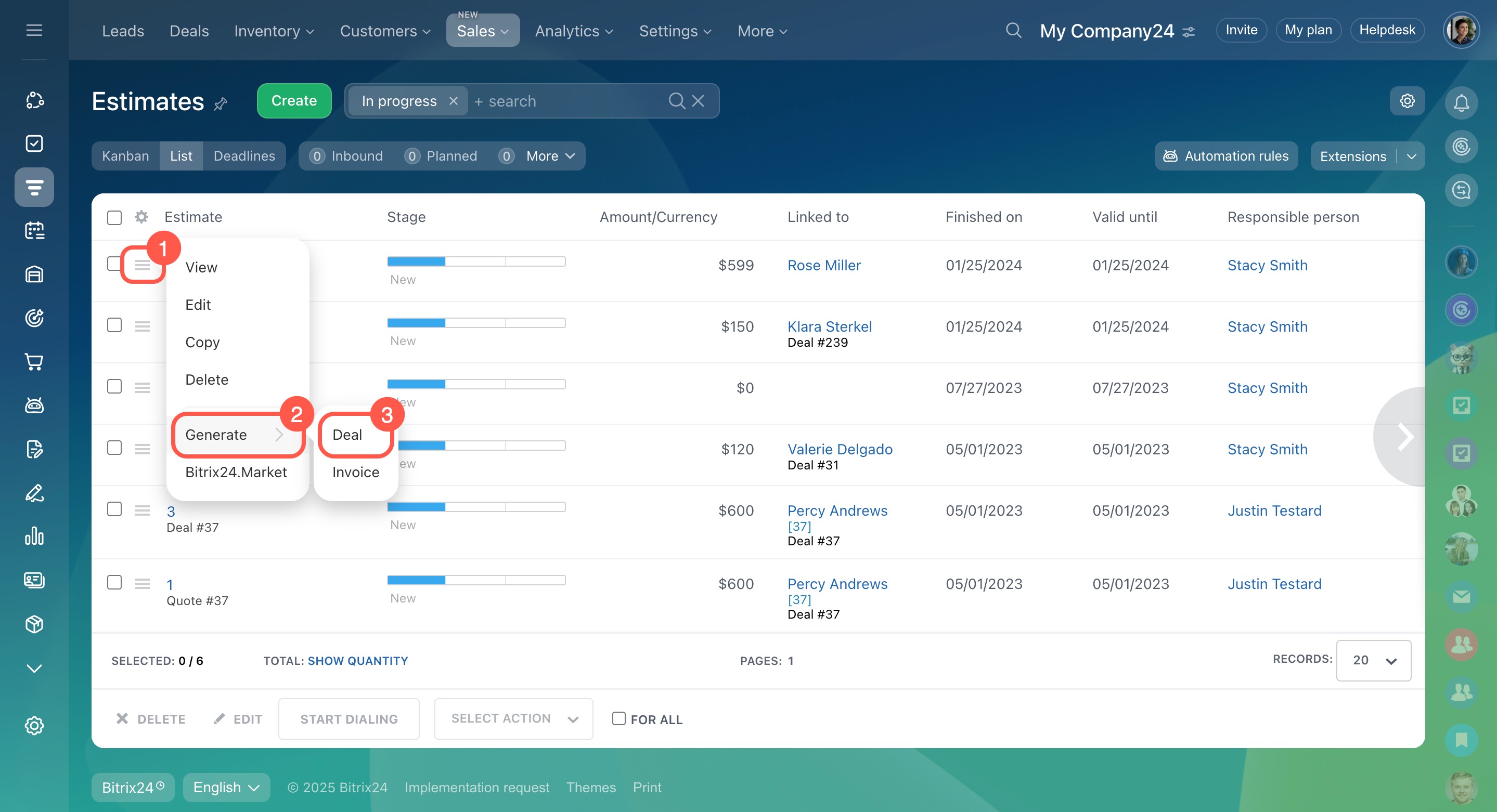Switch to Deadlines view tab

pyautogui.click(x=244, y=155)
